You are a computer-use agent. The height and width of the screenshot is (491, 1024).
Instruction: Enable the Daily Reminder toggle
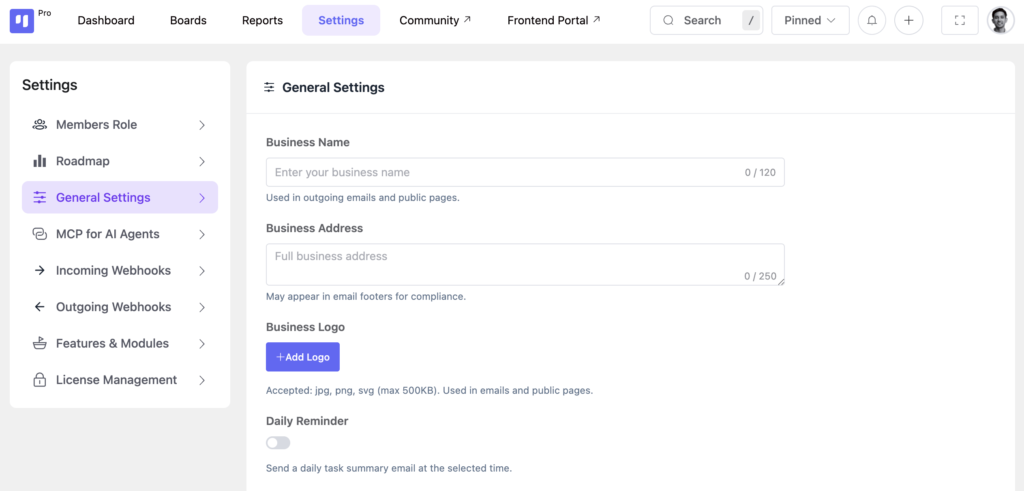click(x=278, y=443)
